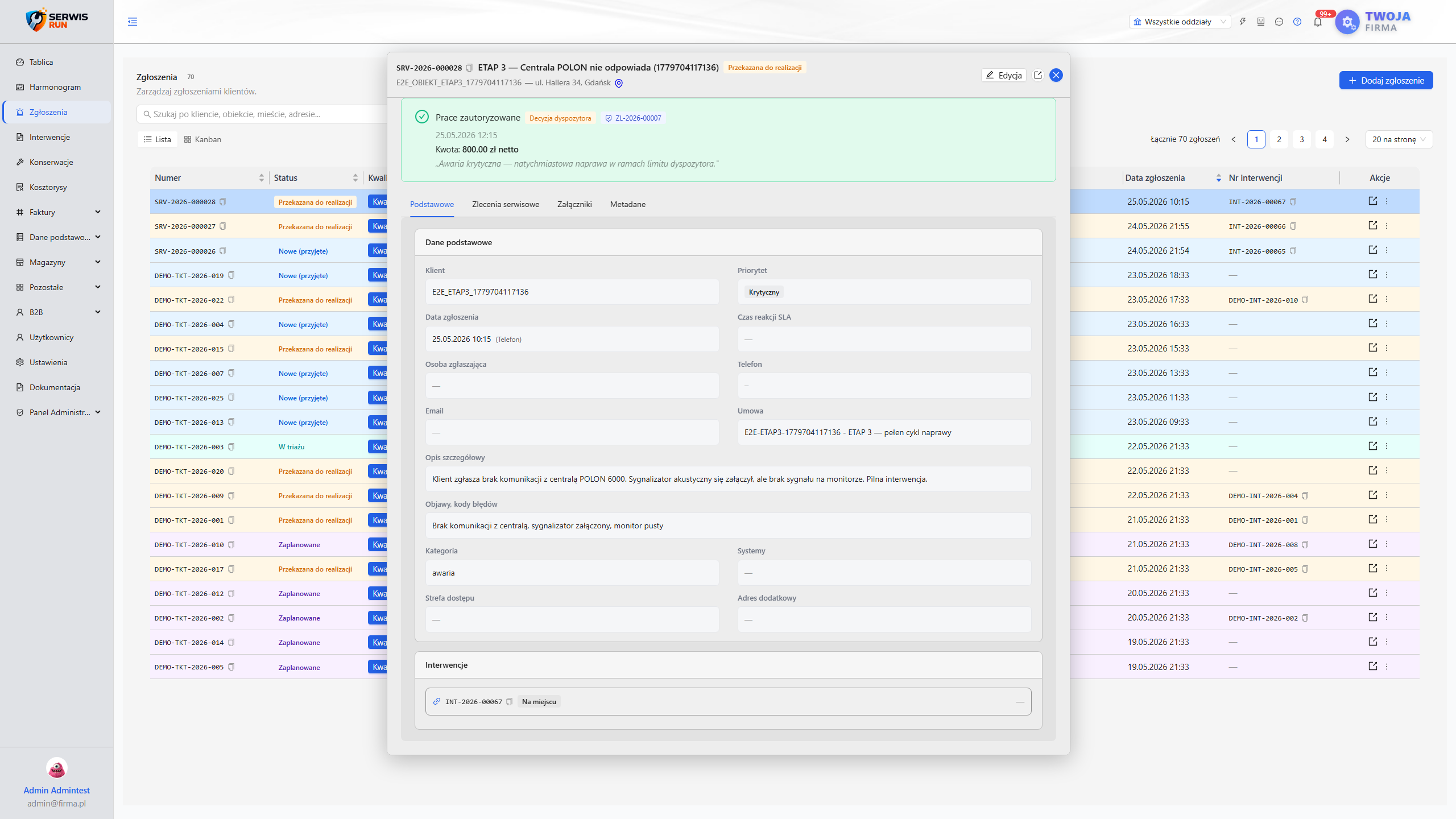The width and height of the screenshot is (1456, 819).
Task: Switch to Kanban view
Action: click(x=202, y=139)
